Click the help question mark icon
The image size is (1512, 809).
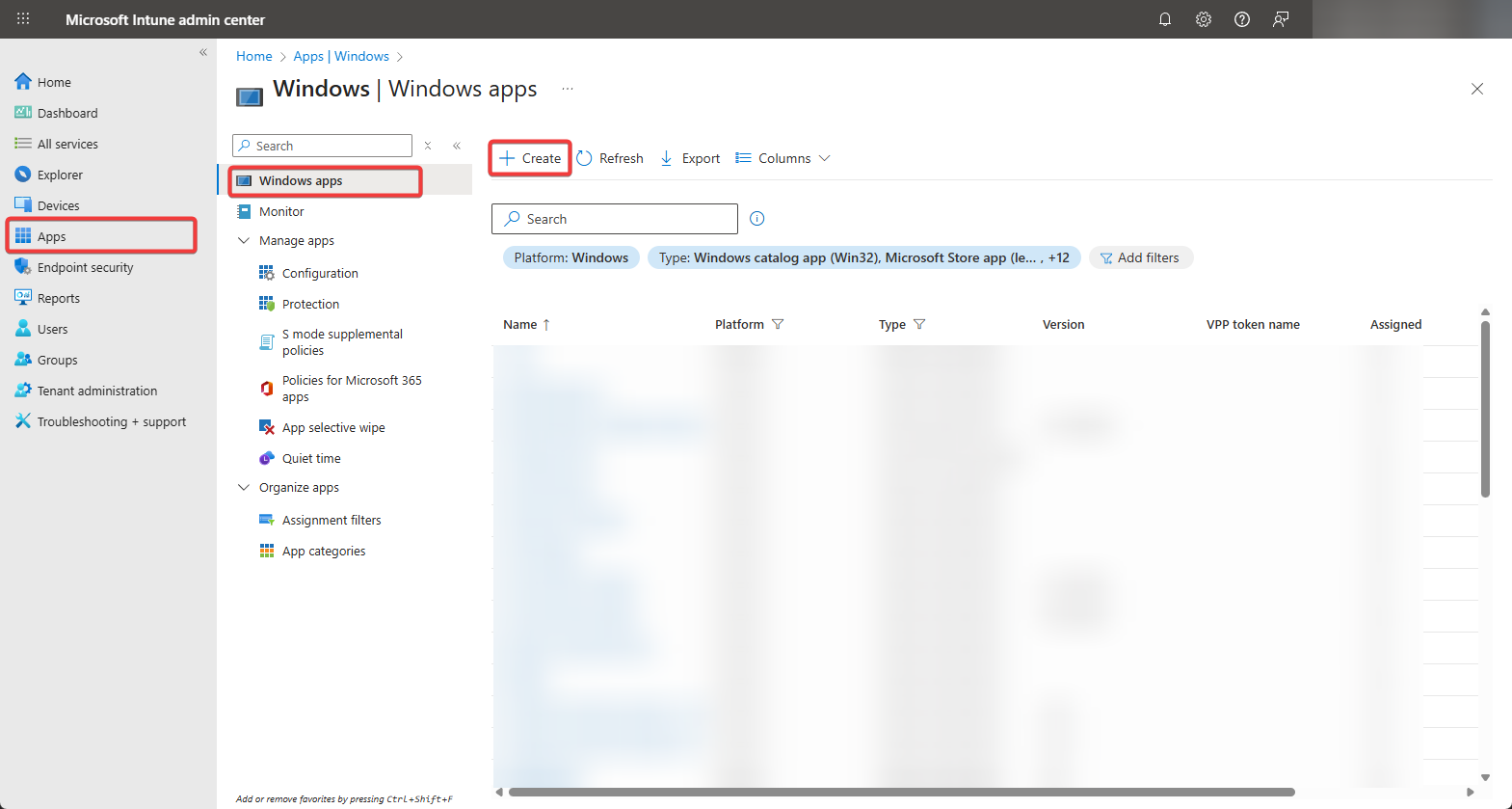pyautogui.click(x=1241, y=19)
